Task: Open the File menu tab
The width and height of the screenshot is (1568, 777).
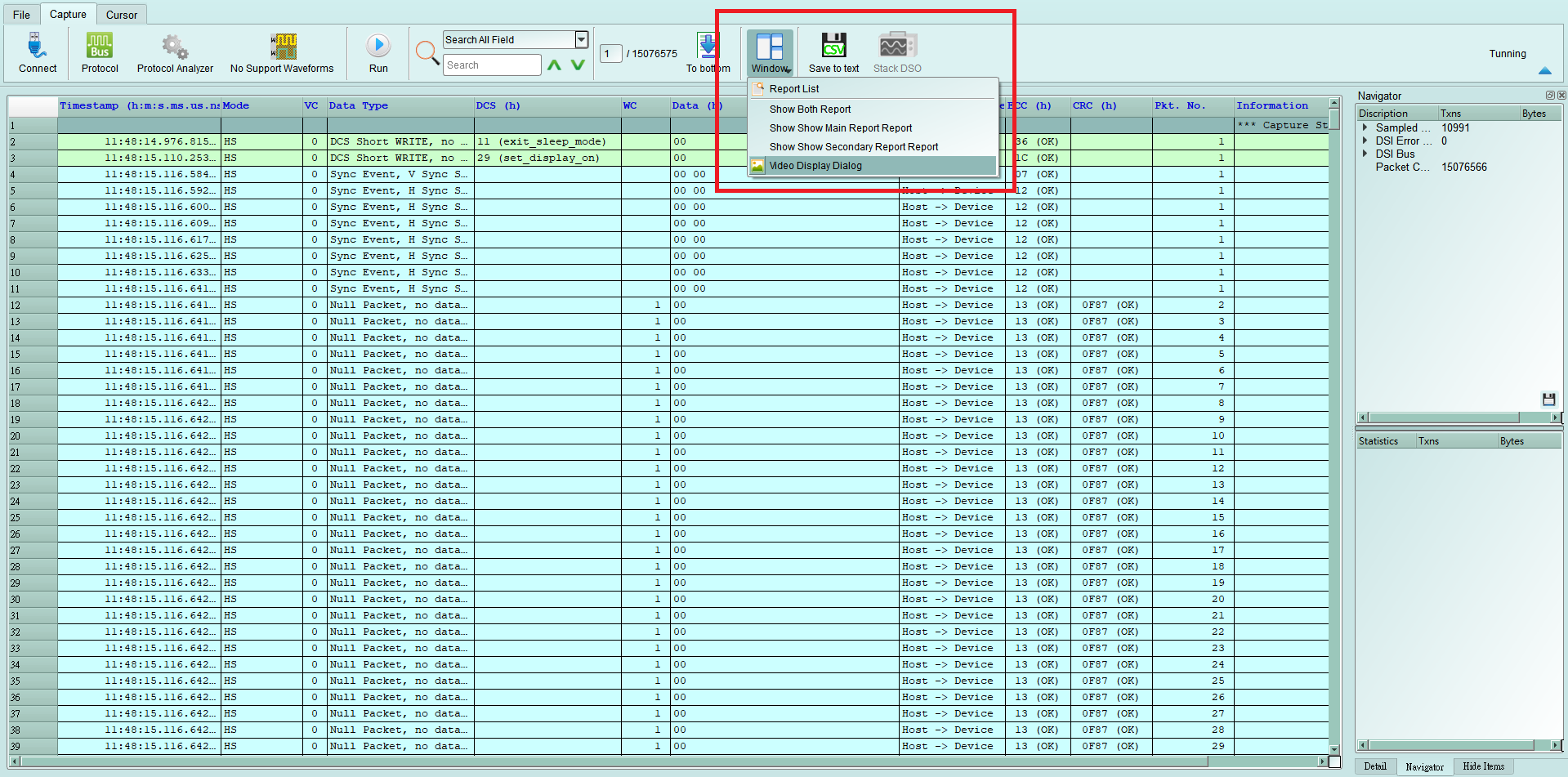Action: (21, 15)
